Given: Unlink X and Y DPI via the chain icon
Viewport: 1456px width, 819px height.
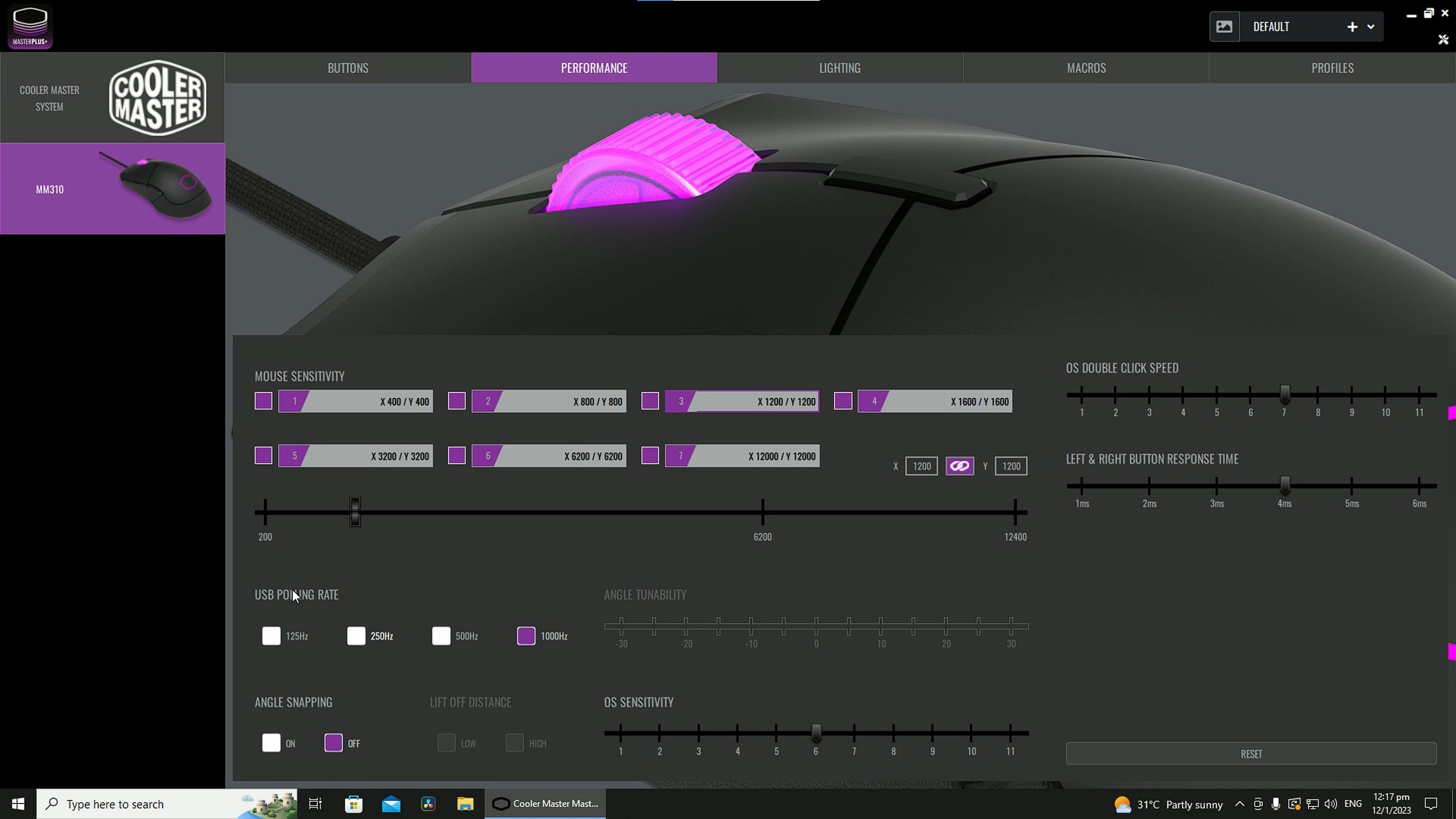Looking at the screenshot, I should [959, 466].
